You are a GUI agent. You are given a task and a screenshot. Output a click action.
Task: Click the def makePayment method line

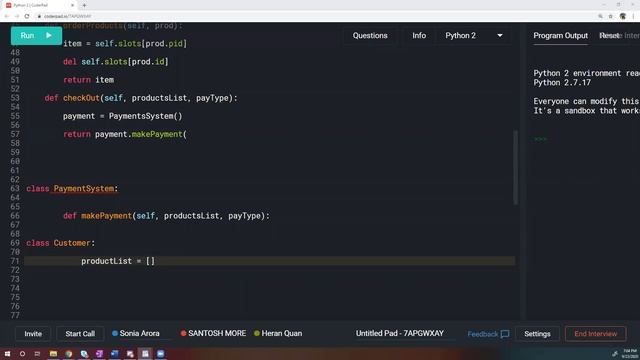[x=166, y=216]
